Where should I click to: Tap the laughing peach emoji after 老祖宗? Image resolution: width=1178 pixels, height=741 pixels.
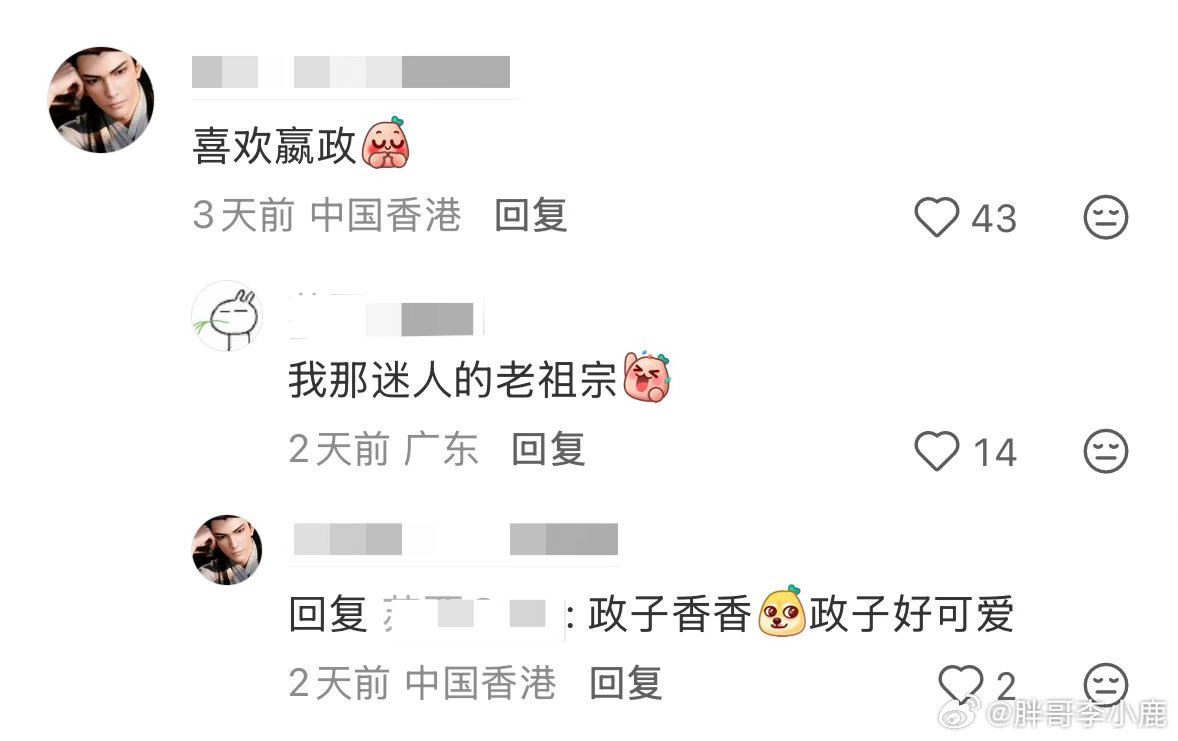pyautogui.click(x=647, y=377)
